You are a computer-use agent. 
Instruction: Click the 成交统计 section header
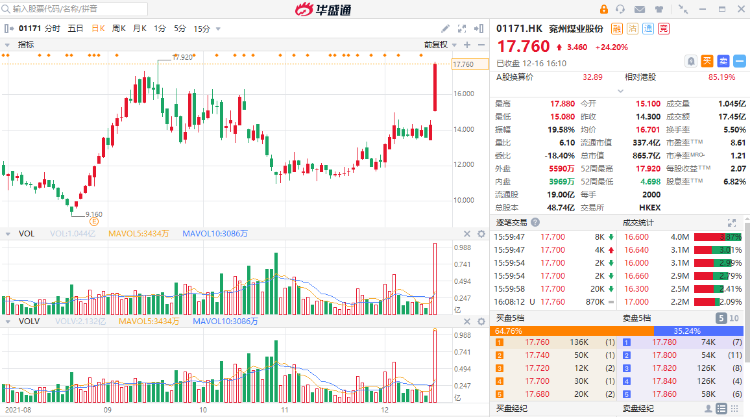click(638, 222)
